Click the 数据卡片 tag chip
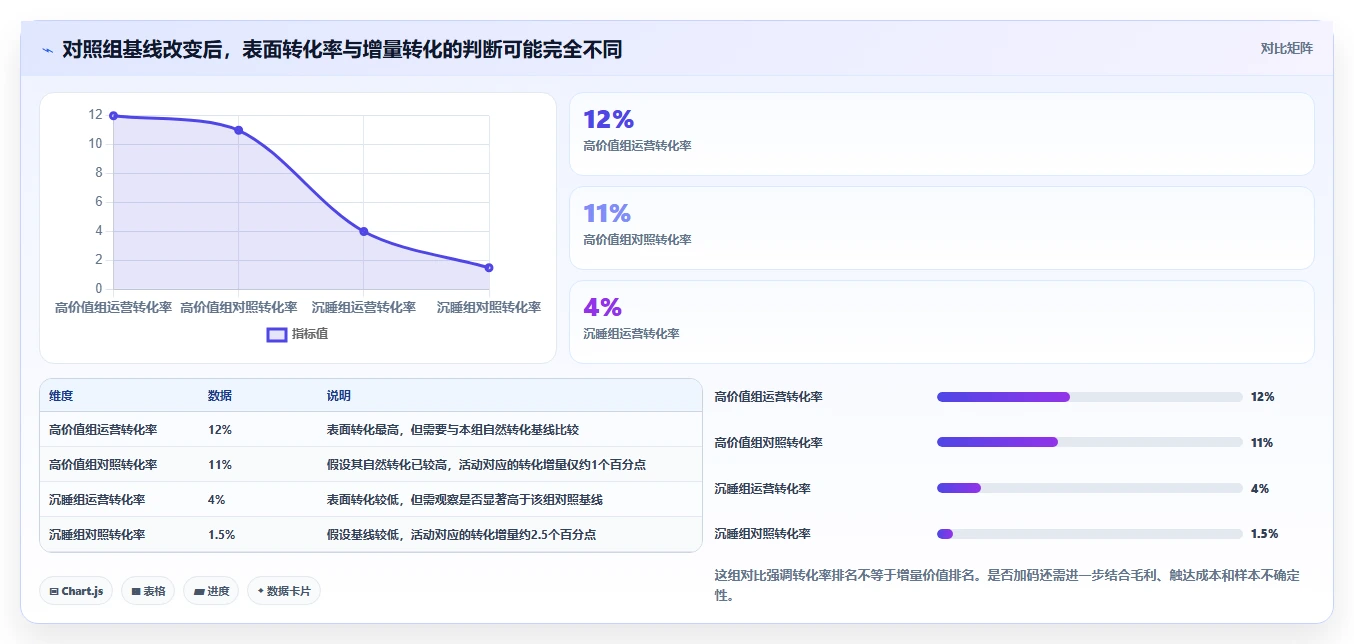This screenshot has height=644, width=1354. point(284,591)
